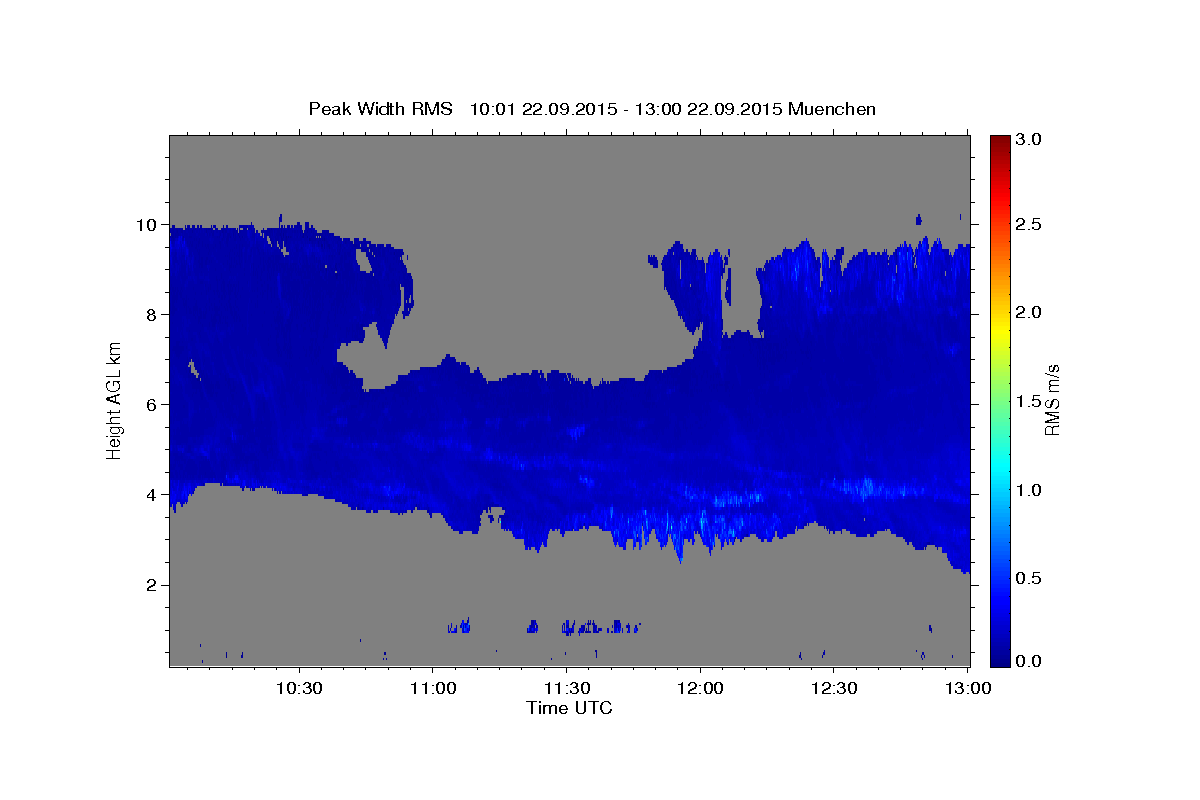Click the 'RMS m/s' colorbar label
The height and width of the screenshot is (800, 1200).
point(1052,399)
